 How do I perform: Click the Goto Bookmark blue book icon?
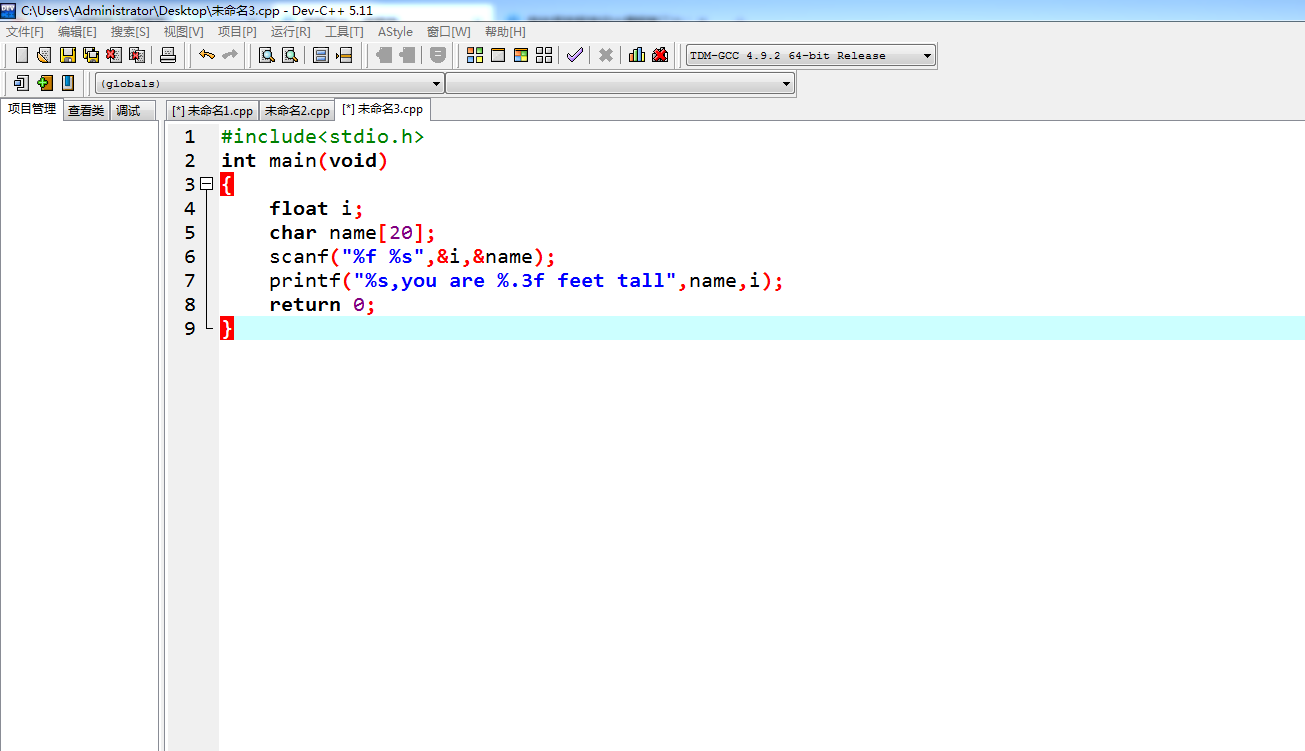[x=68, y=83]
